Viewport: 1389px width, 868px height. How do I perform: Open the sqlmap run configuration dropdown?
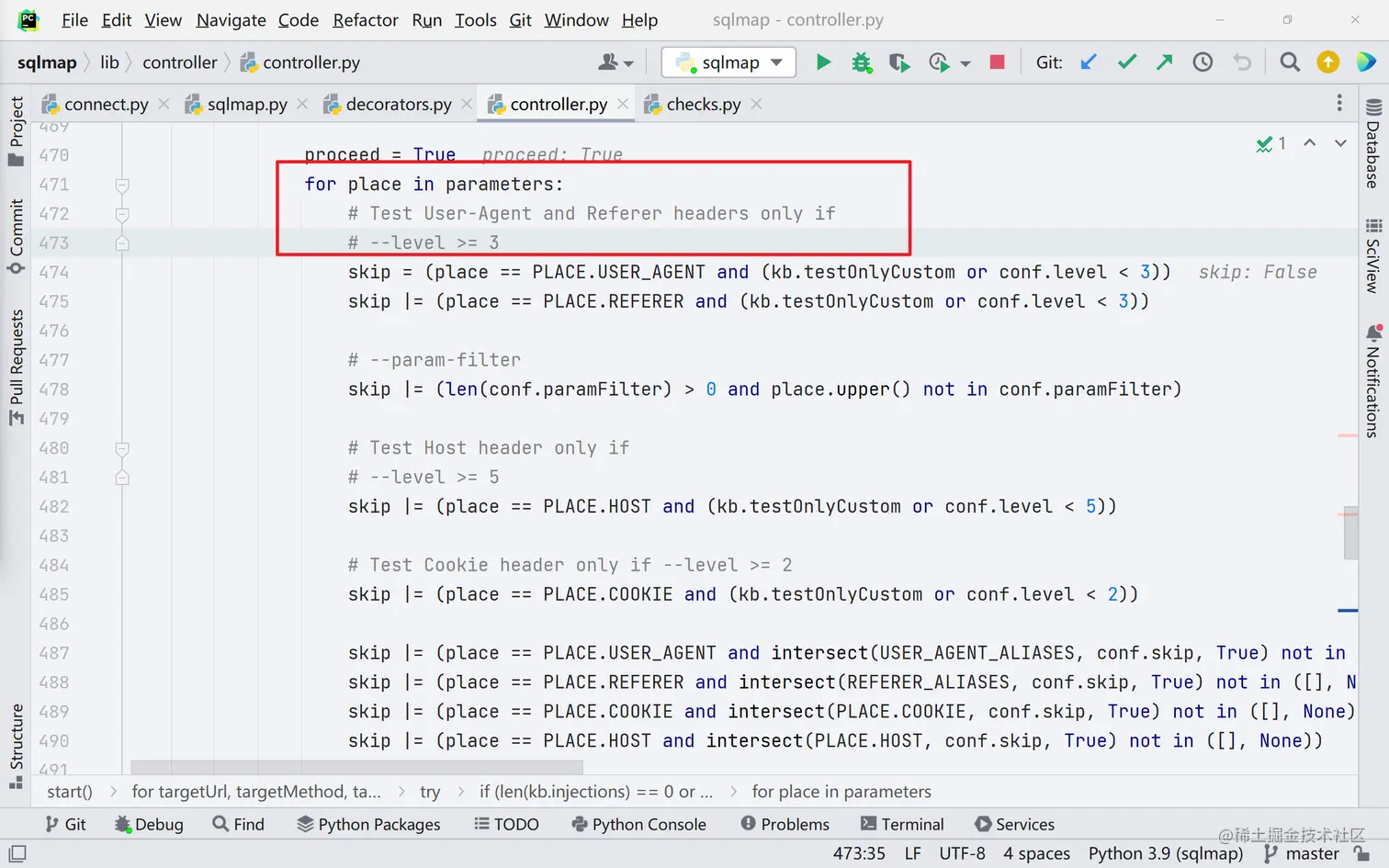[x=729, y=62]
